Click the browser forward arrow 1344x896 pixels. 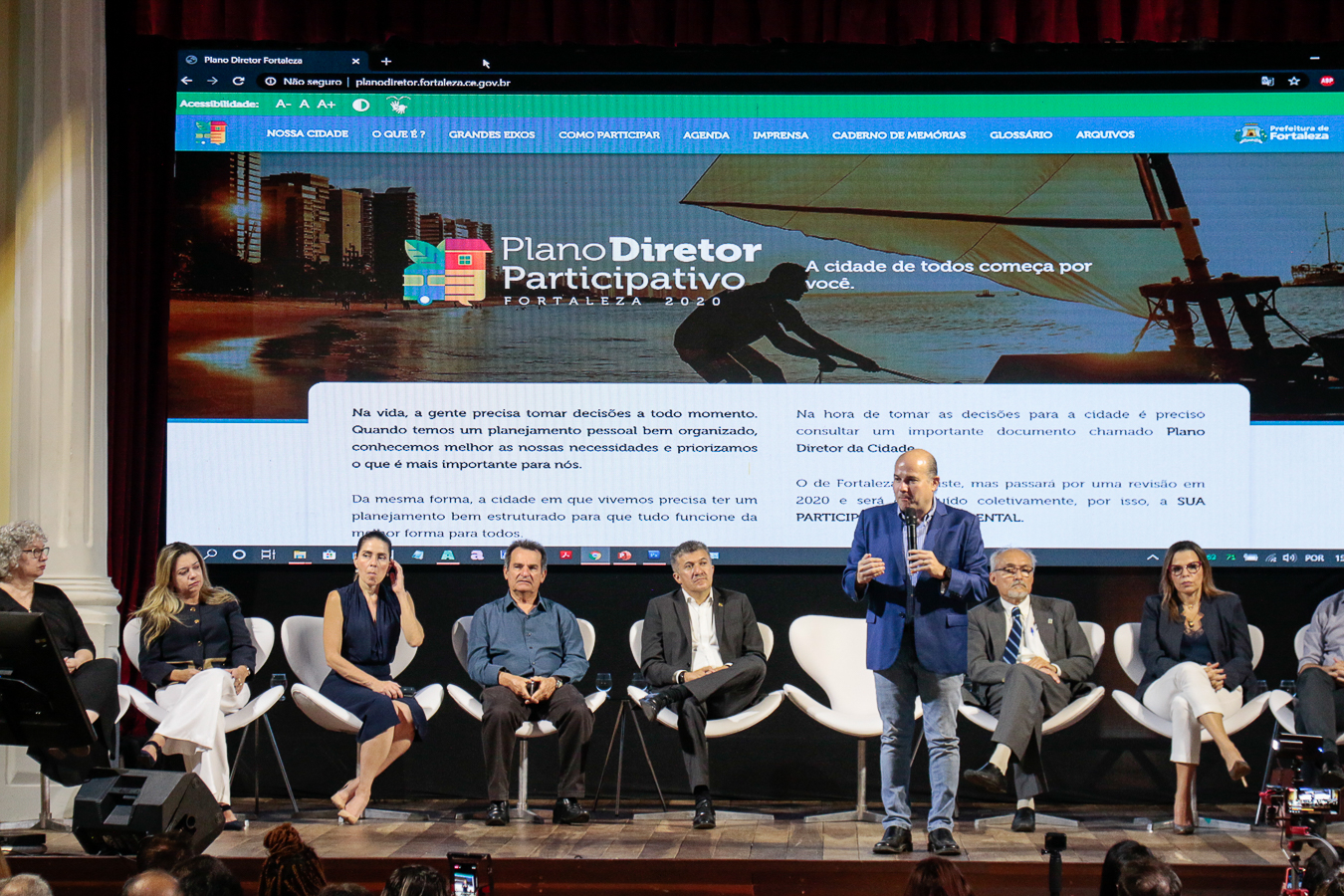coord(212,81)
